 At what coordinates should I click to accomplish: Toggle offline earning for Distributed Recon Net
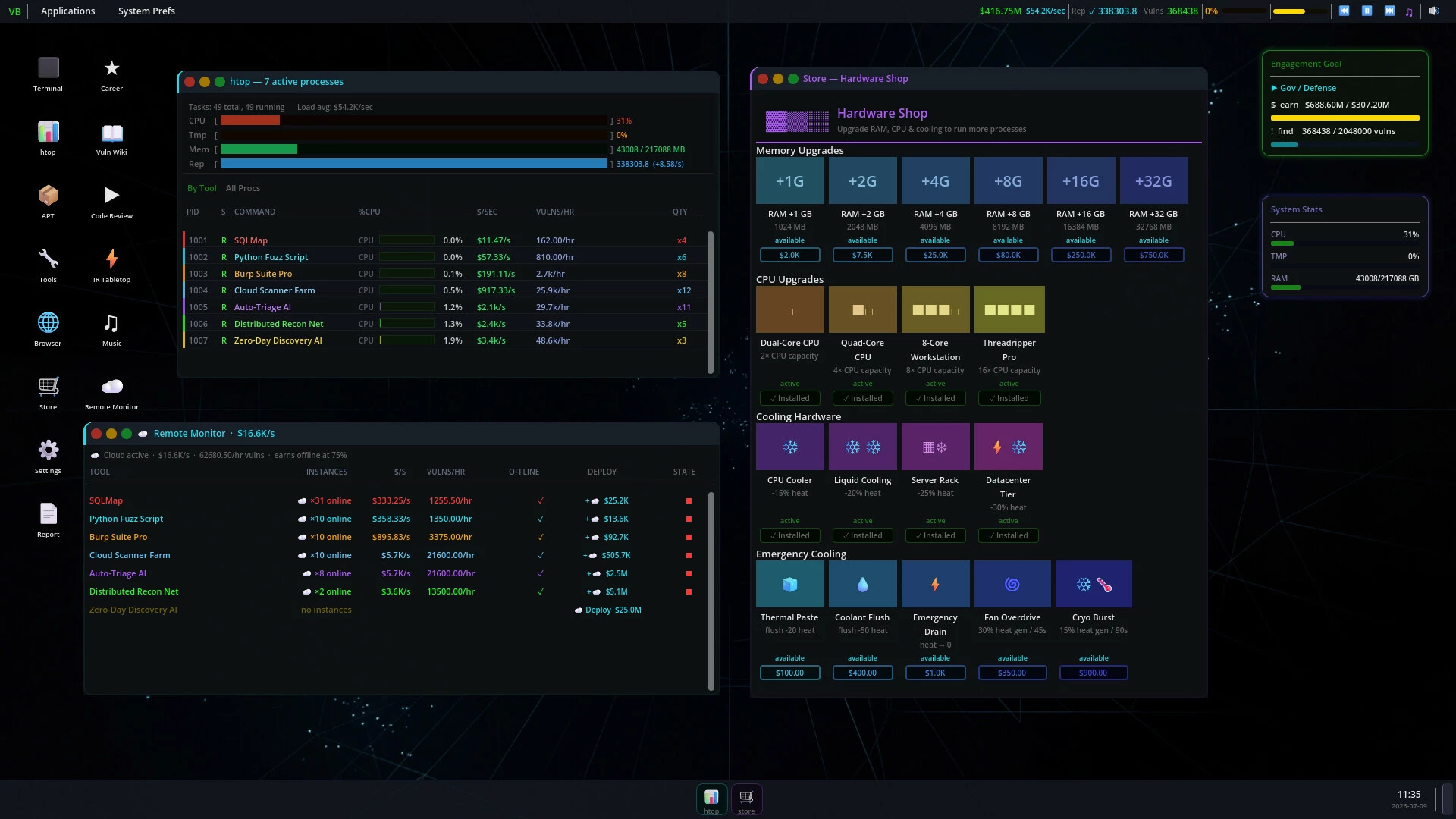tap(541, 591)
